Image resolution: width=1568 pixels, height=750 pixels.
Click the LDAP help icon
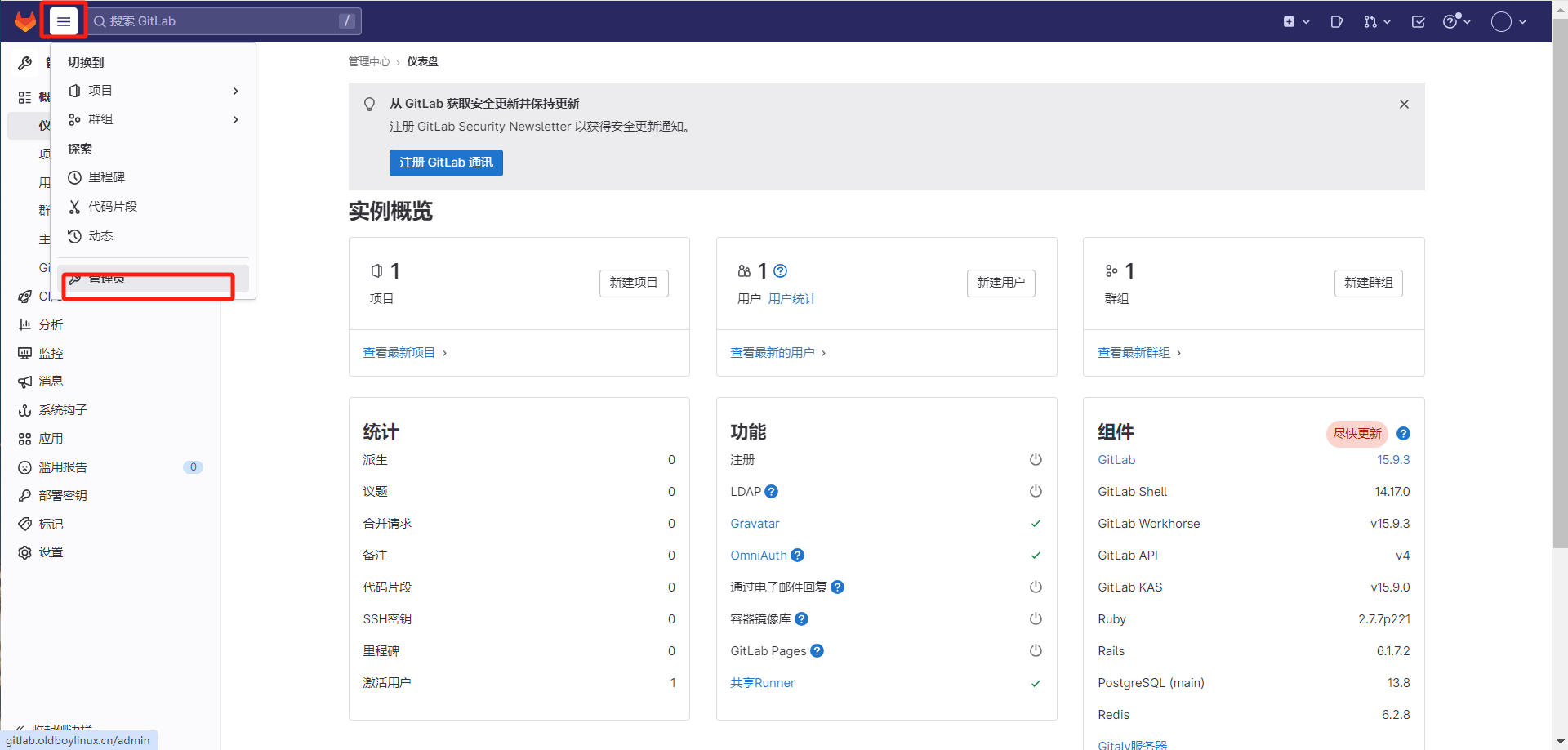coord(772,491)
